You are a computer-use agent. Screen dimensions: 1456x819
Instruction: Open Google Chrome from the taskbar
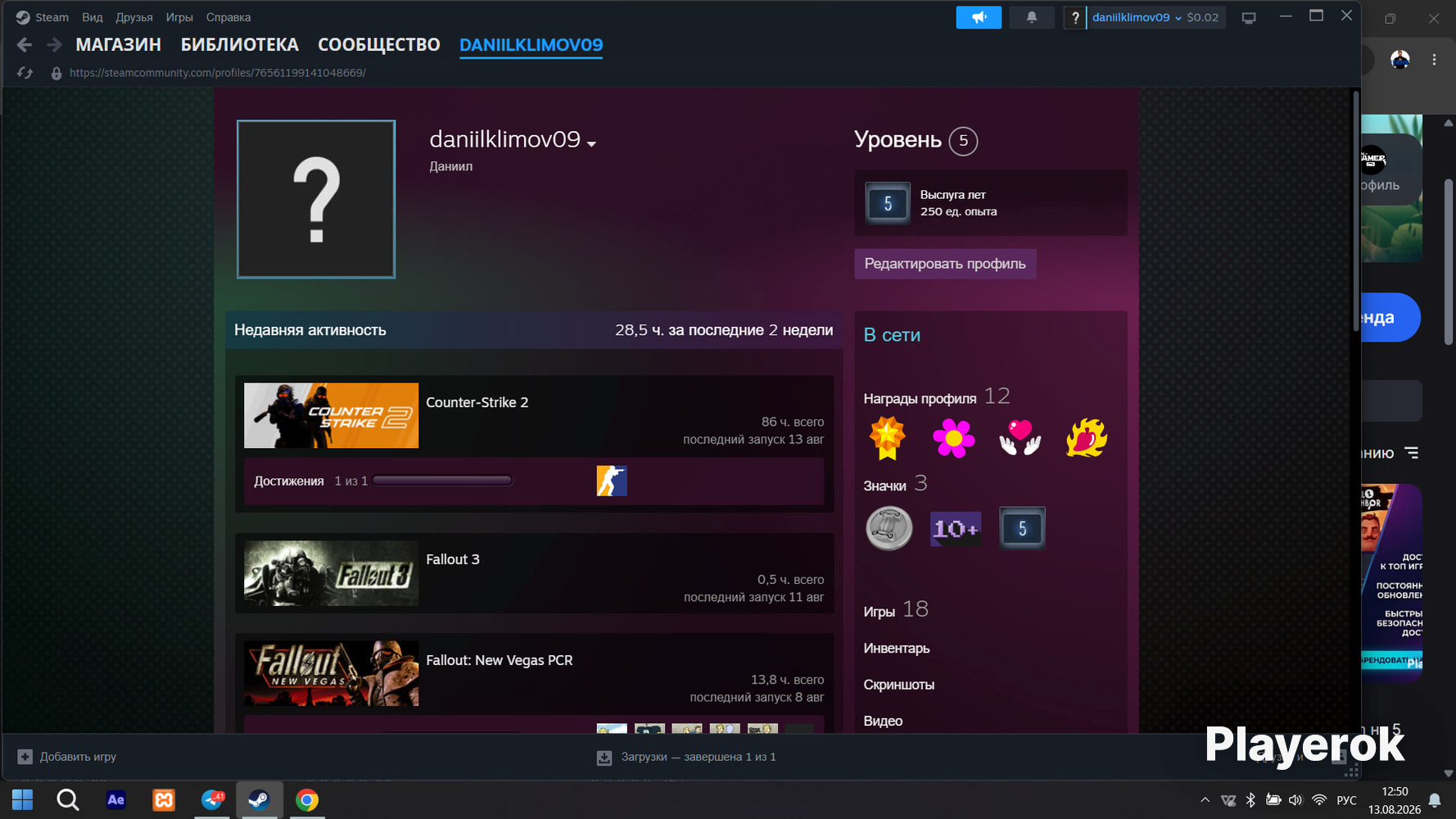(307, 800)
